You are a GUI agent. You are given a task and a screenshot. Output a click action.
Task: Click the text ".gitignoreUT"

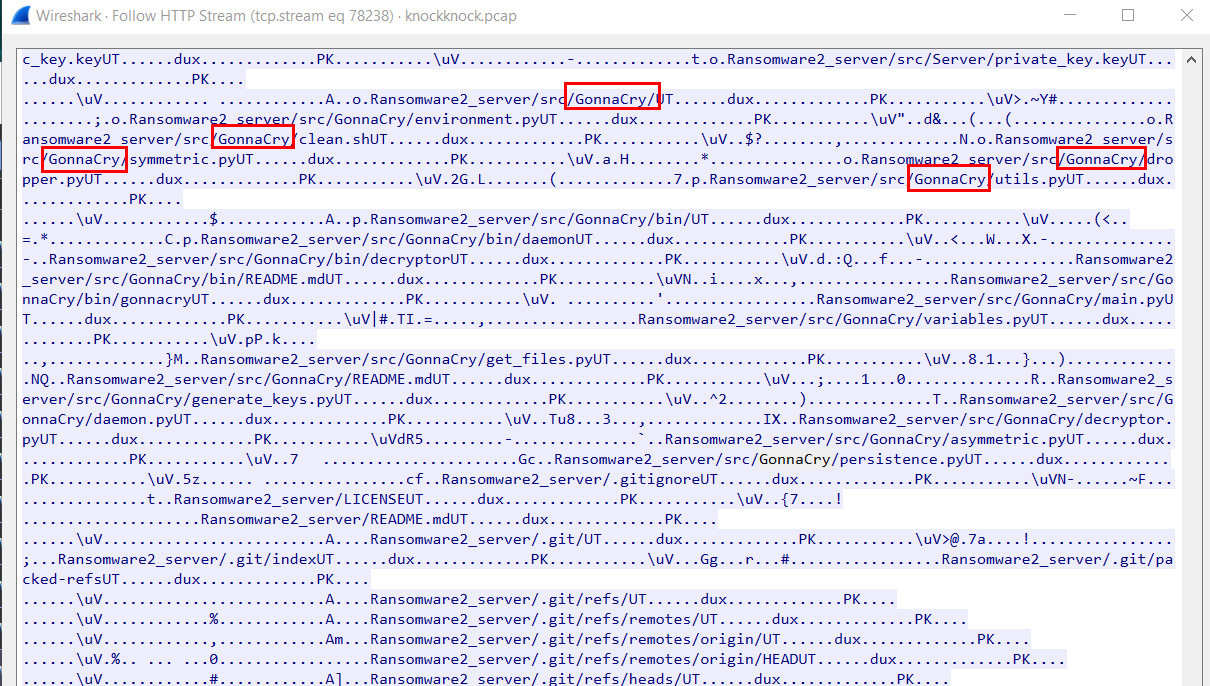tap(668, 479)
